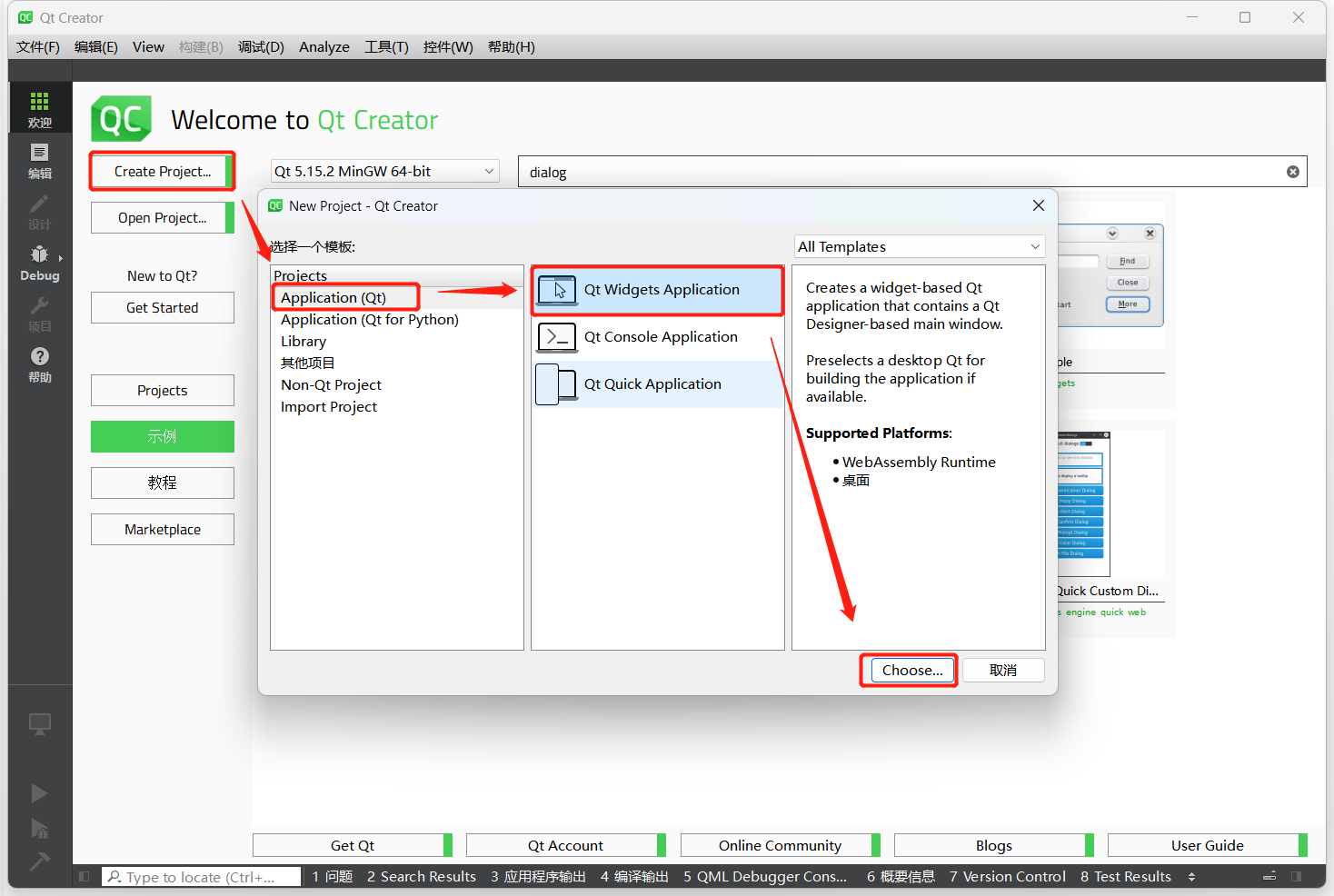This screenshot has height=896, width=1334.
Task: Open the 调试(D) menu
Action: 261,47
